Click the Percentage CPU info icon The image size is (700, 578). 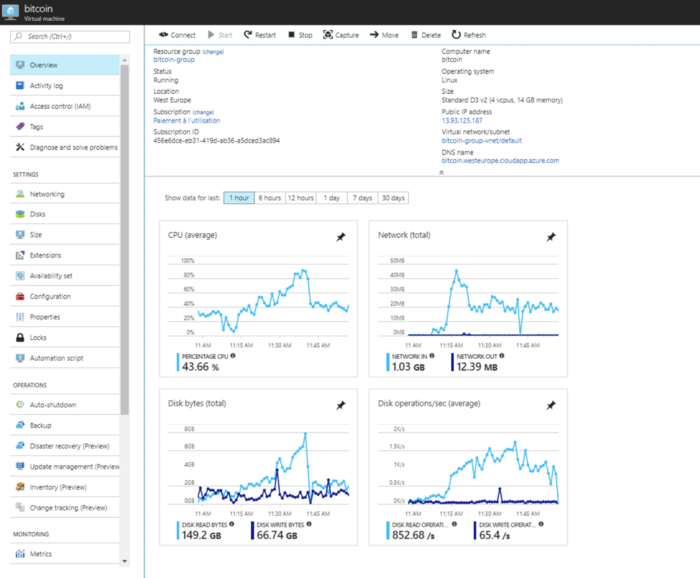(x=233, y=356)
